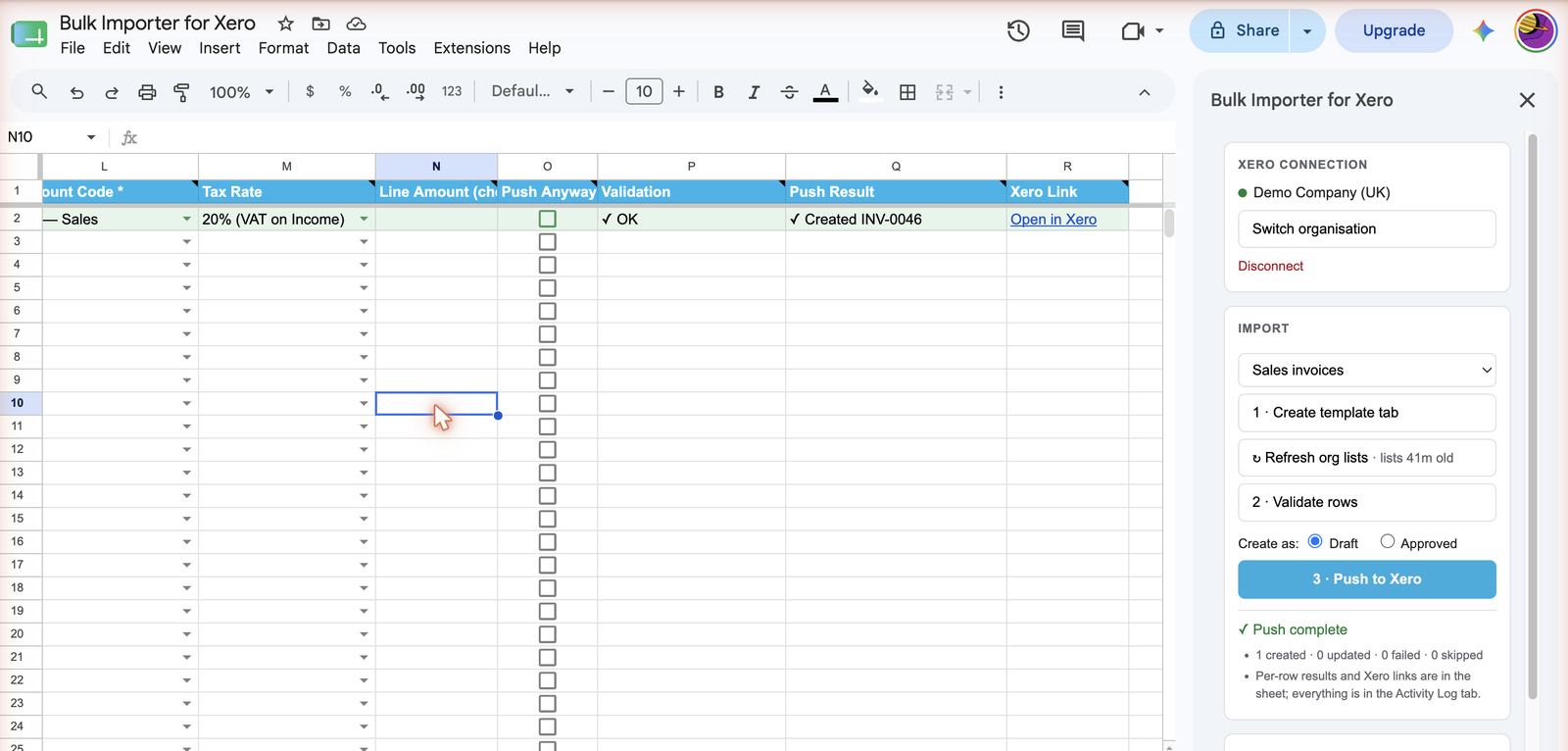This screenshot has height=751, width=1568.
Task: Open version history clock icon
Action: click(x=1018, y=30)
